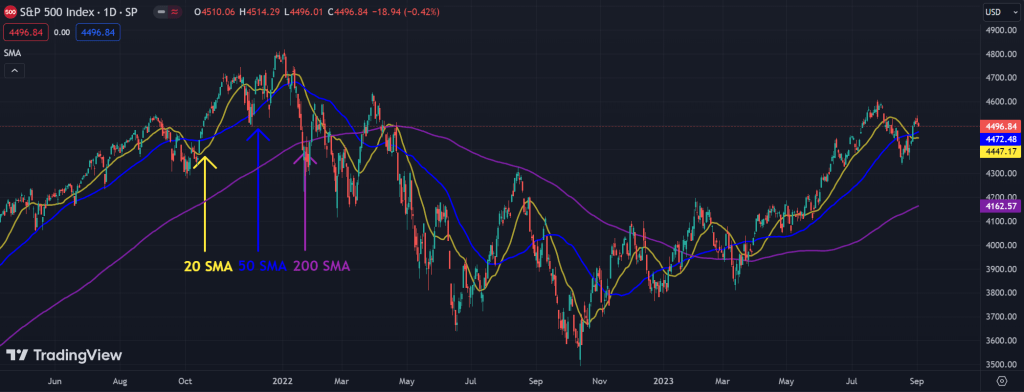
Task: Click the purple 4162.57 price axis label
Action: click(999, 206)
